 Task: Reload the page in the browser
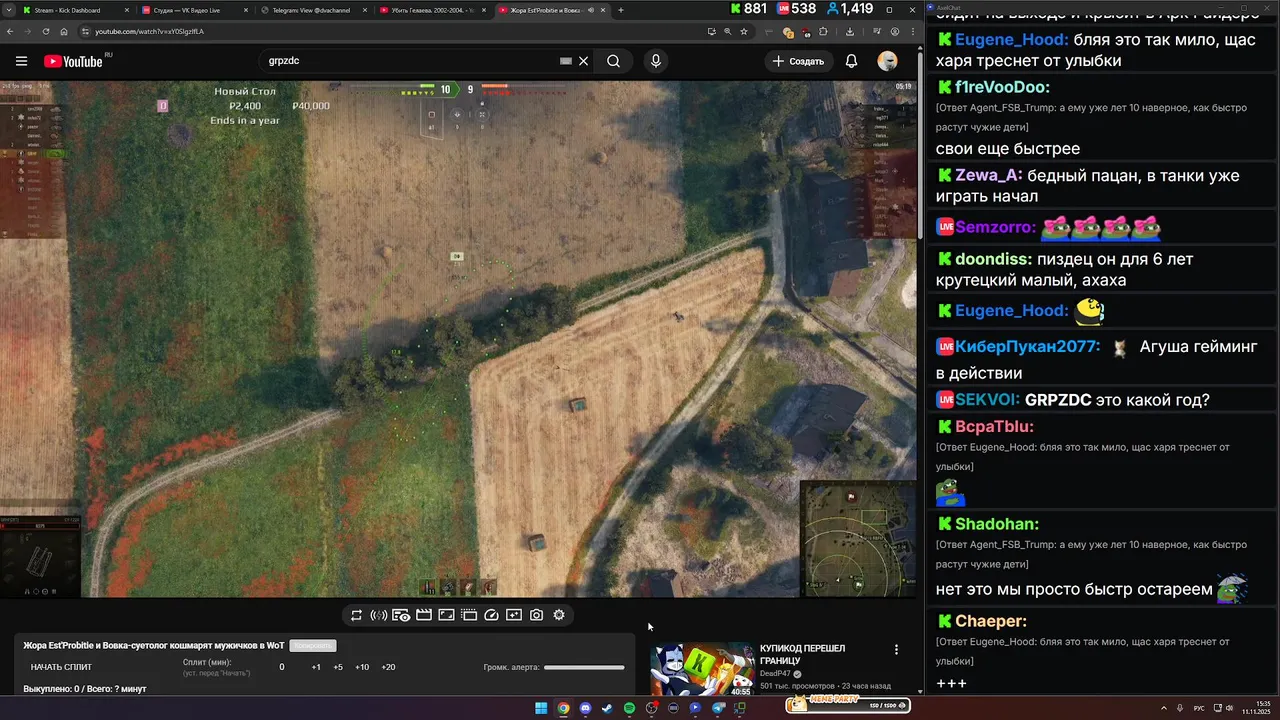click(45, 31)
